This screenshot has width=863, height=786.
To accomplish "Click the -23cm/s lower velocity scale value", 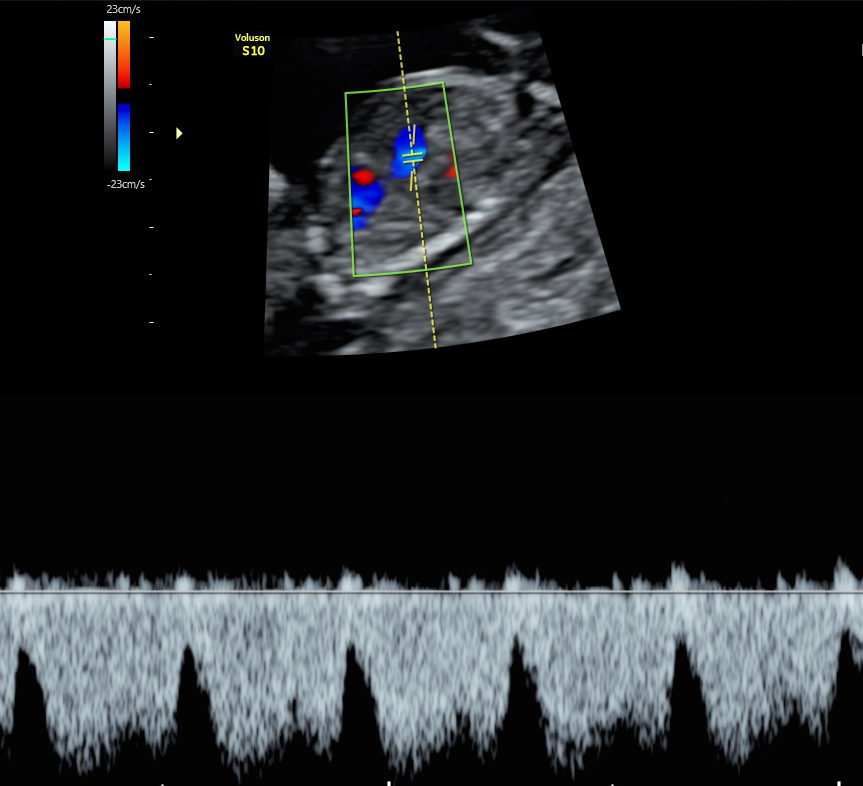I will pyautogui.click(x=125, y=184).
